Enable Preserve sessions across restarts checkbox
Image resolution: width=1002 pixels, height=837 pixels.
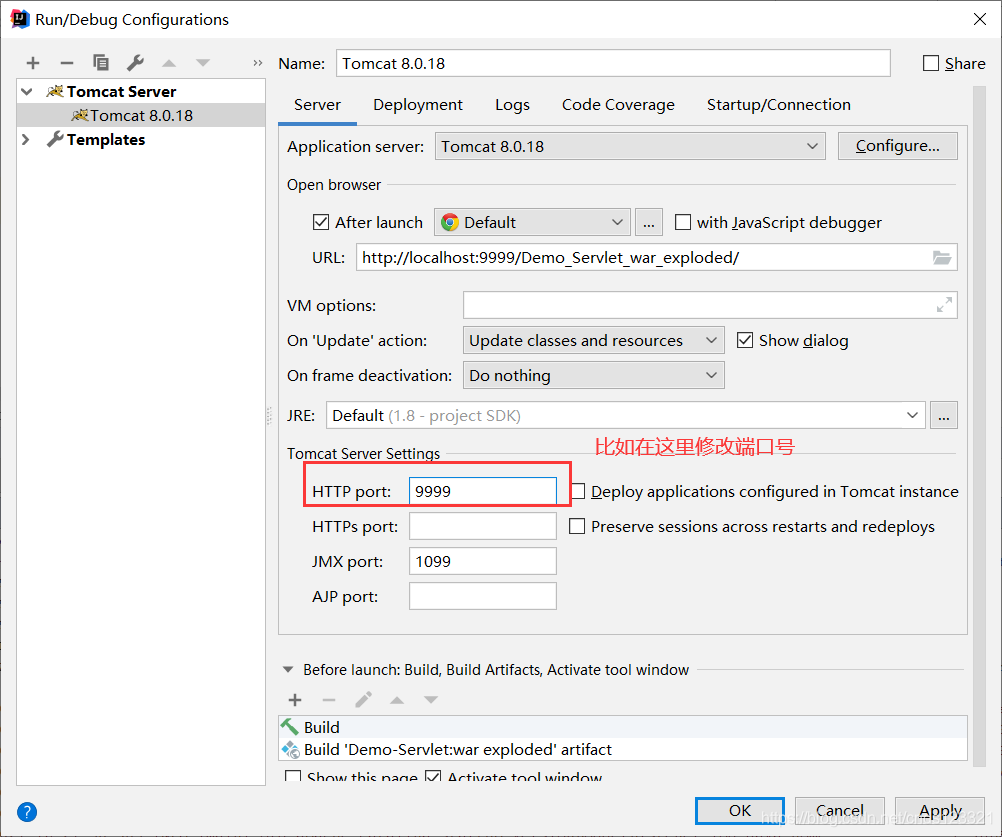click(577, 526)
